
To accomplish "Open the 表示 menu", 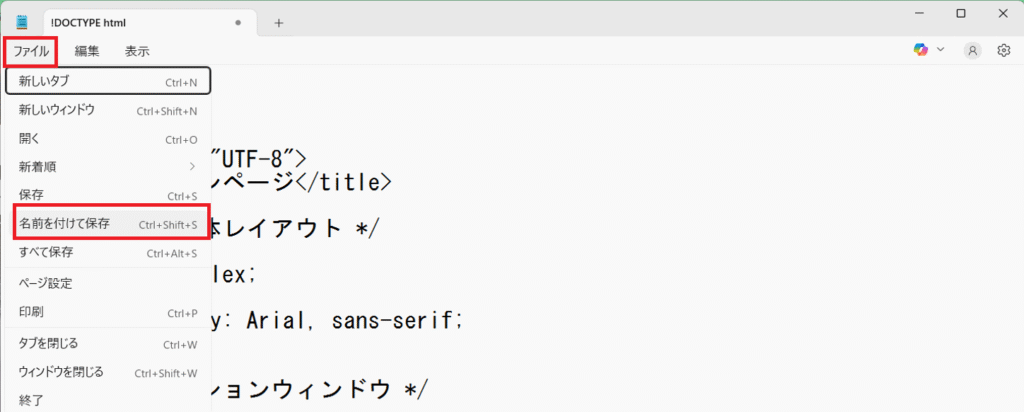I will tap(137, 52).
